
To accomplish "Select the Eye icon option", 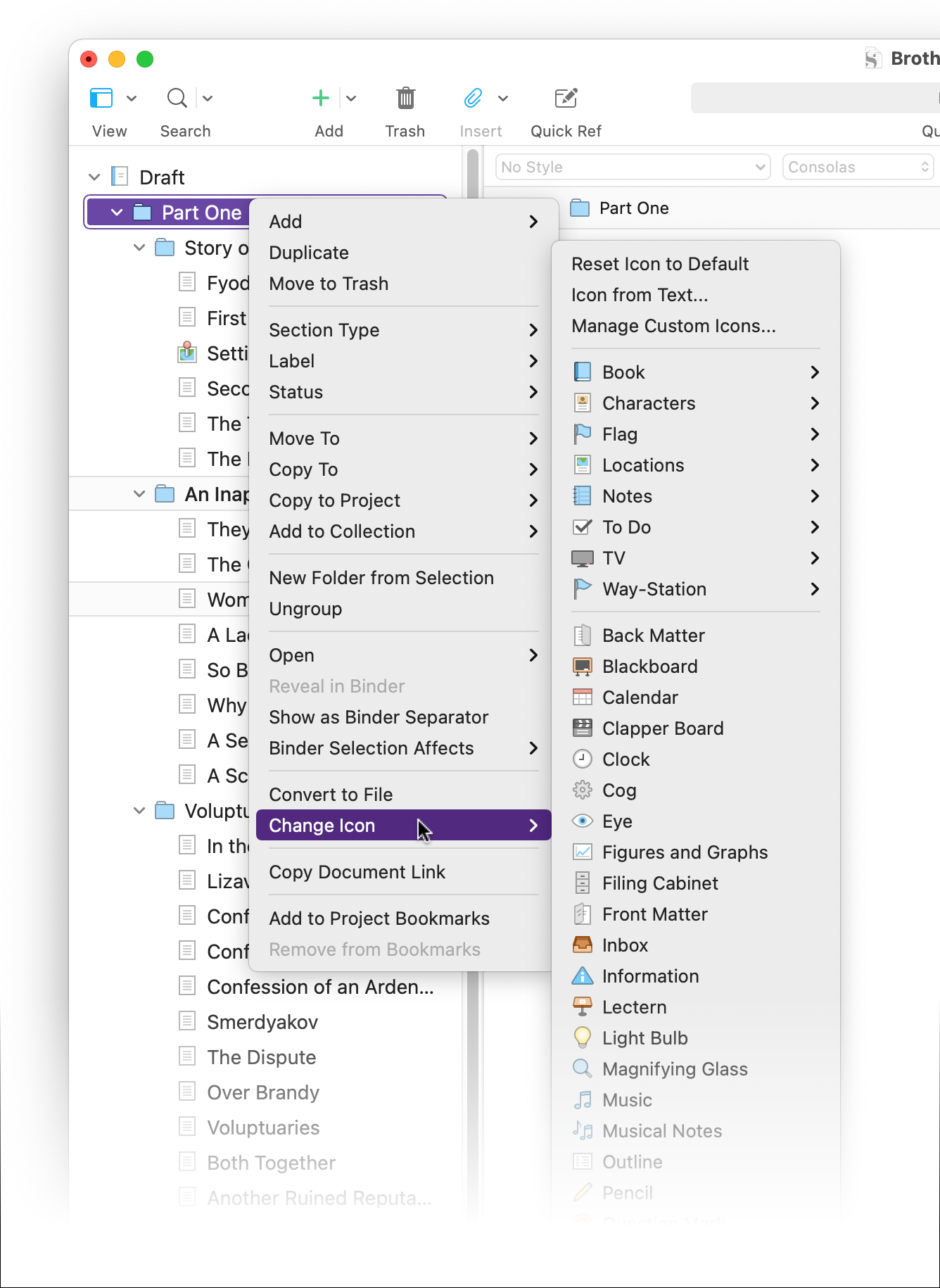I will point(617,821).
